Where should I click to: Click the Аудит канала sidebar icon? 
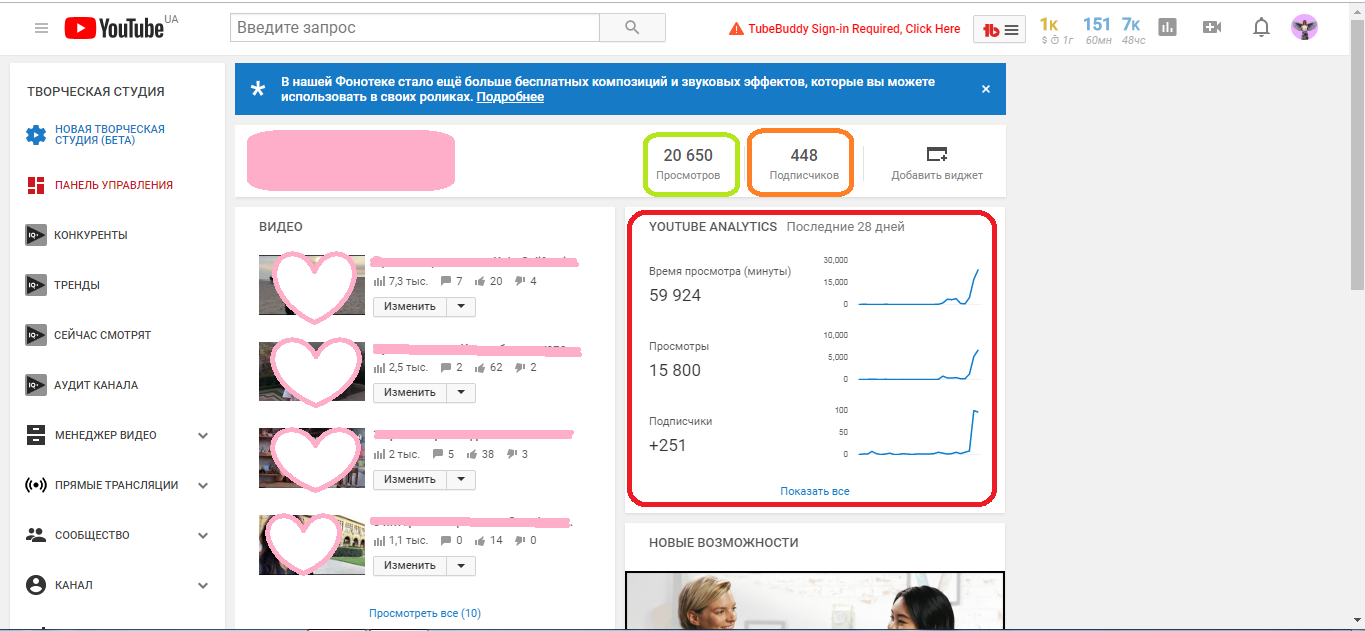(36, 385)
